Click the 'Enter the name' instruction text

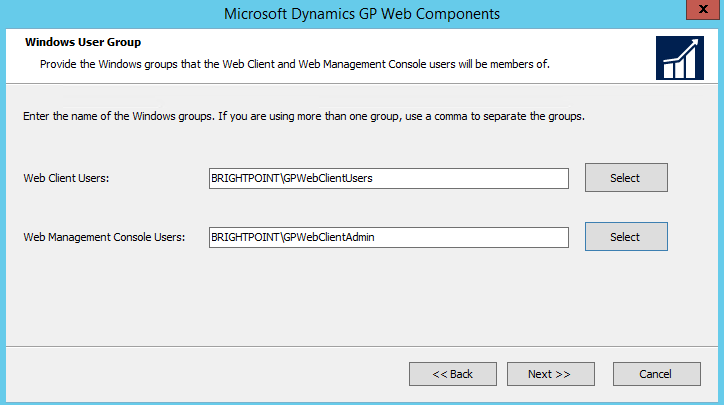click(x=303, y=116)
